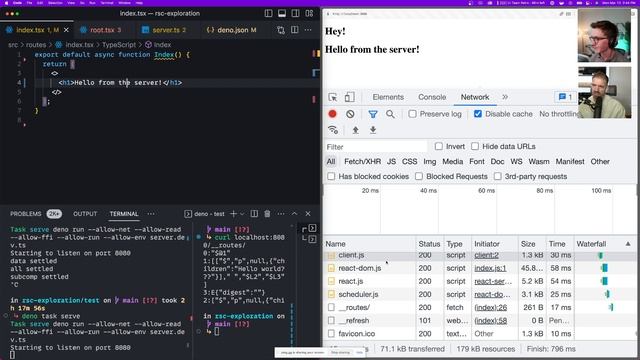
Task: Close the terminal panel
Action: [308, 214]
